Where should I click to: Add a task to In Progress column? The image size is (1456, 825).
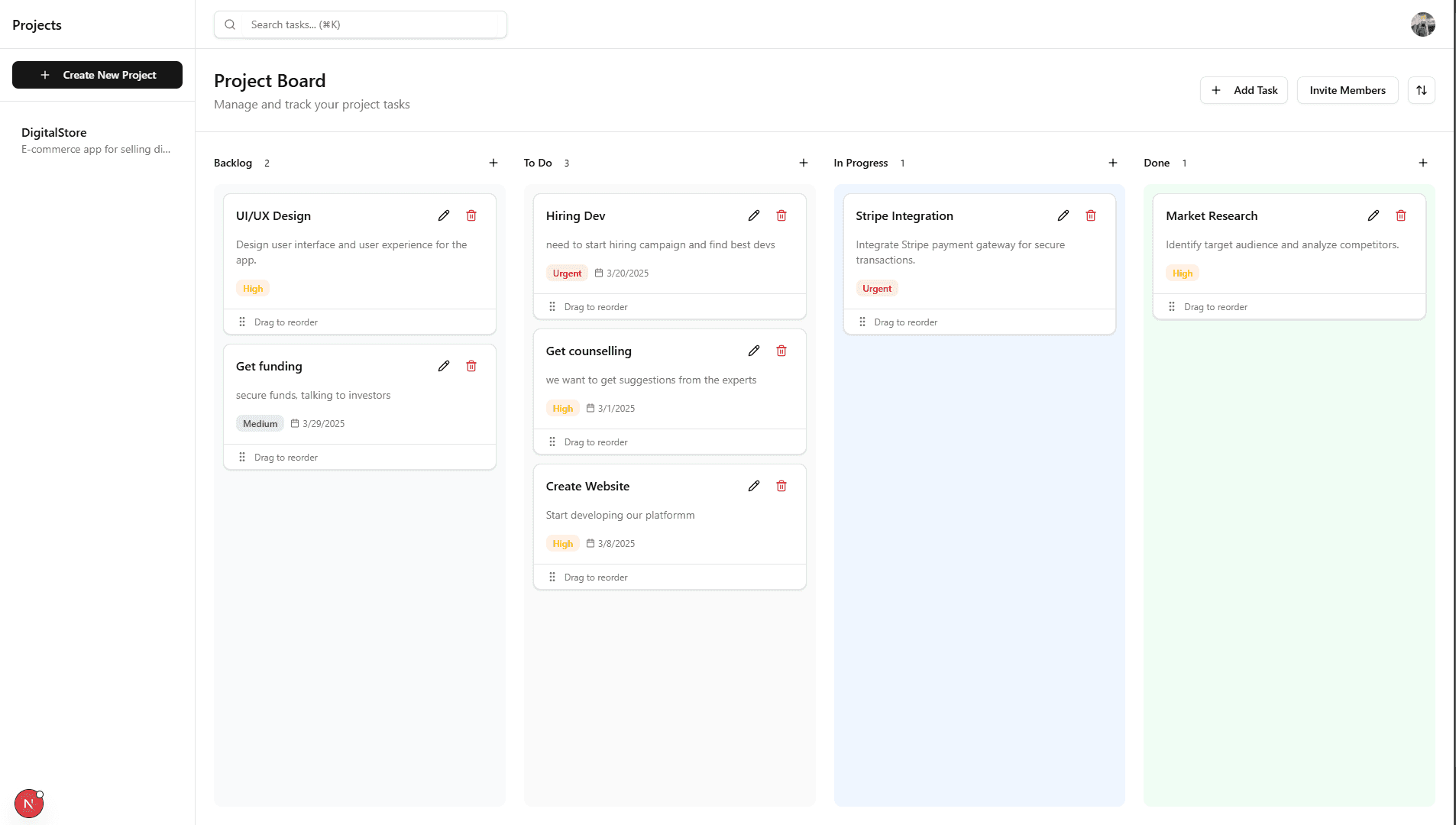(x=1113, y=163)
